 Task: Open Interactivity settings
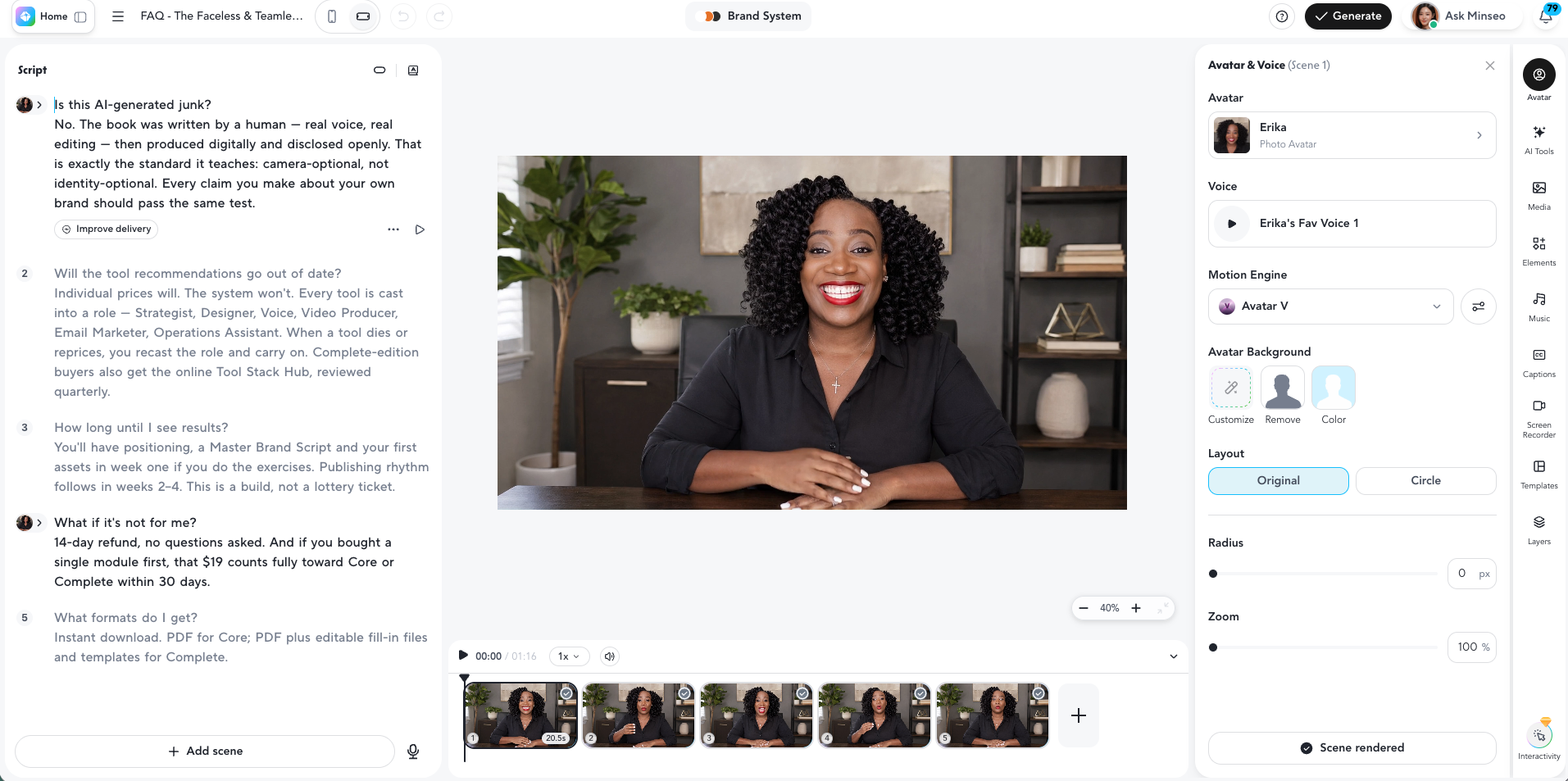click(1538, 740)
